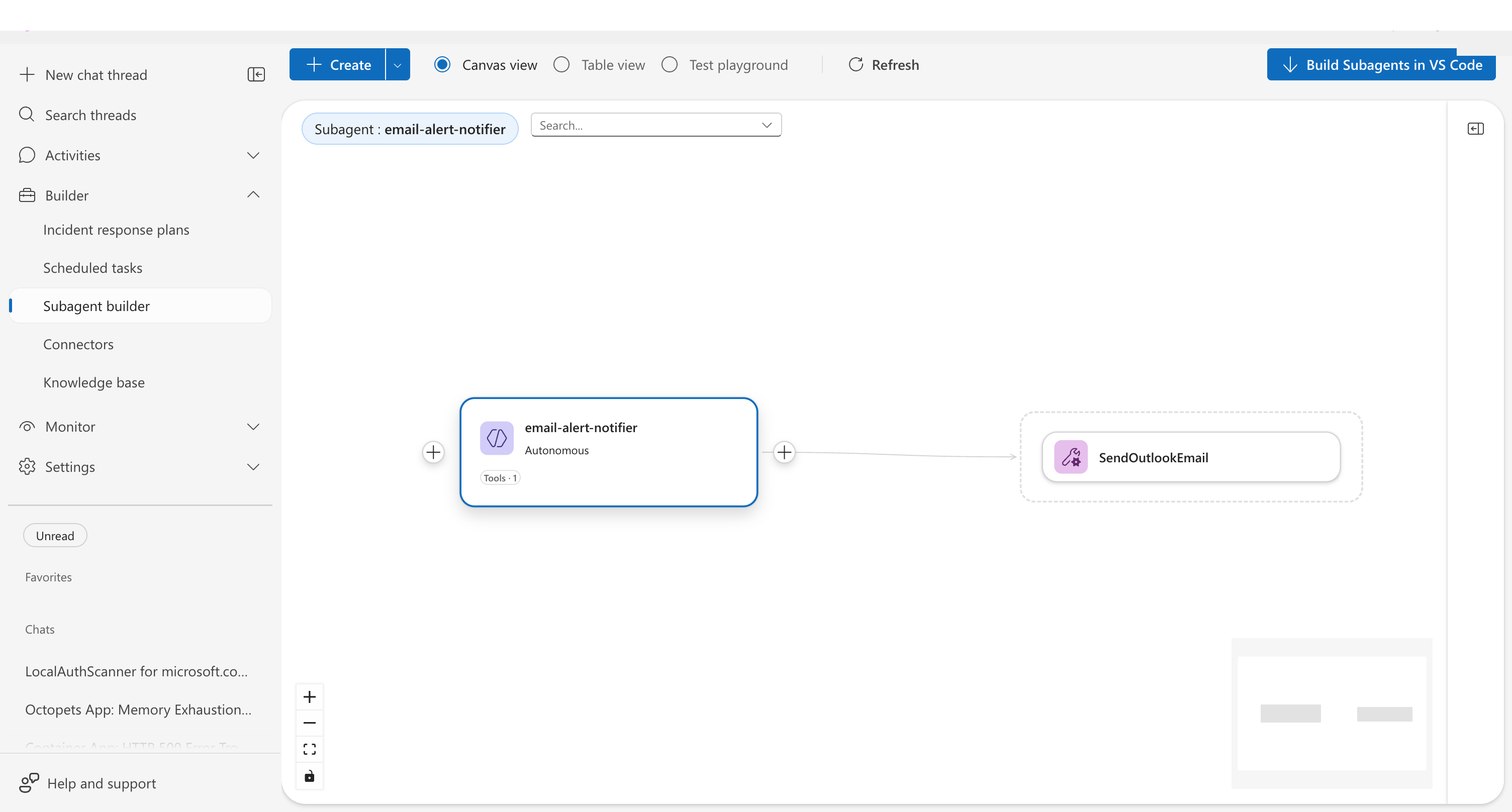
Task: Click the Autonomous label on the node
Action: (x=556, y=450)
